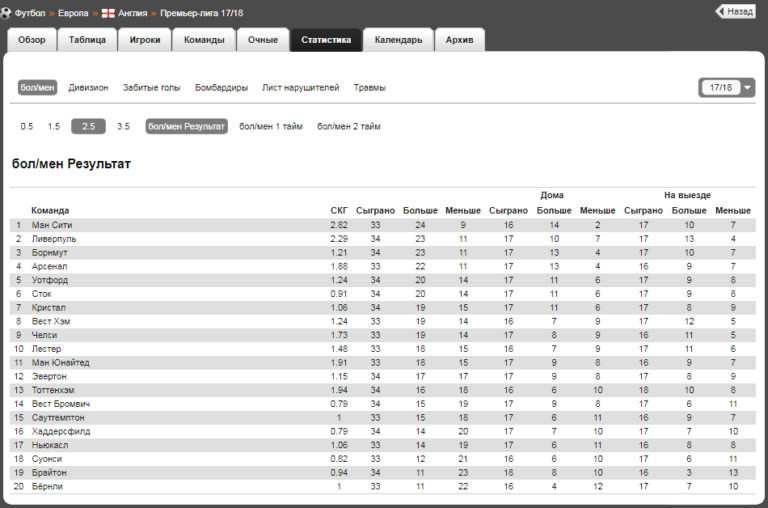Open the Травмы section

click(369, 88)
